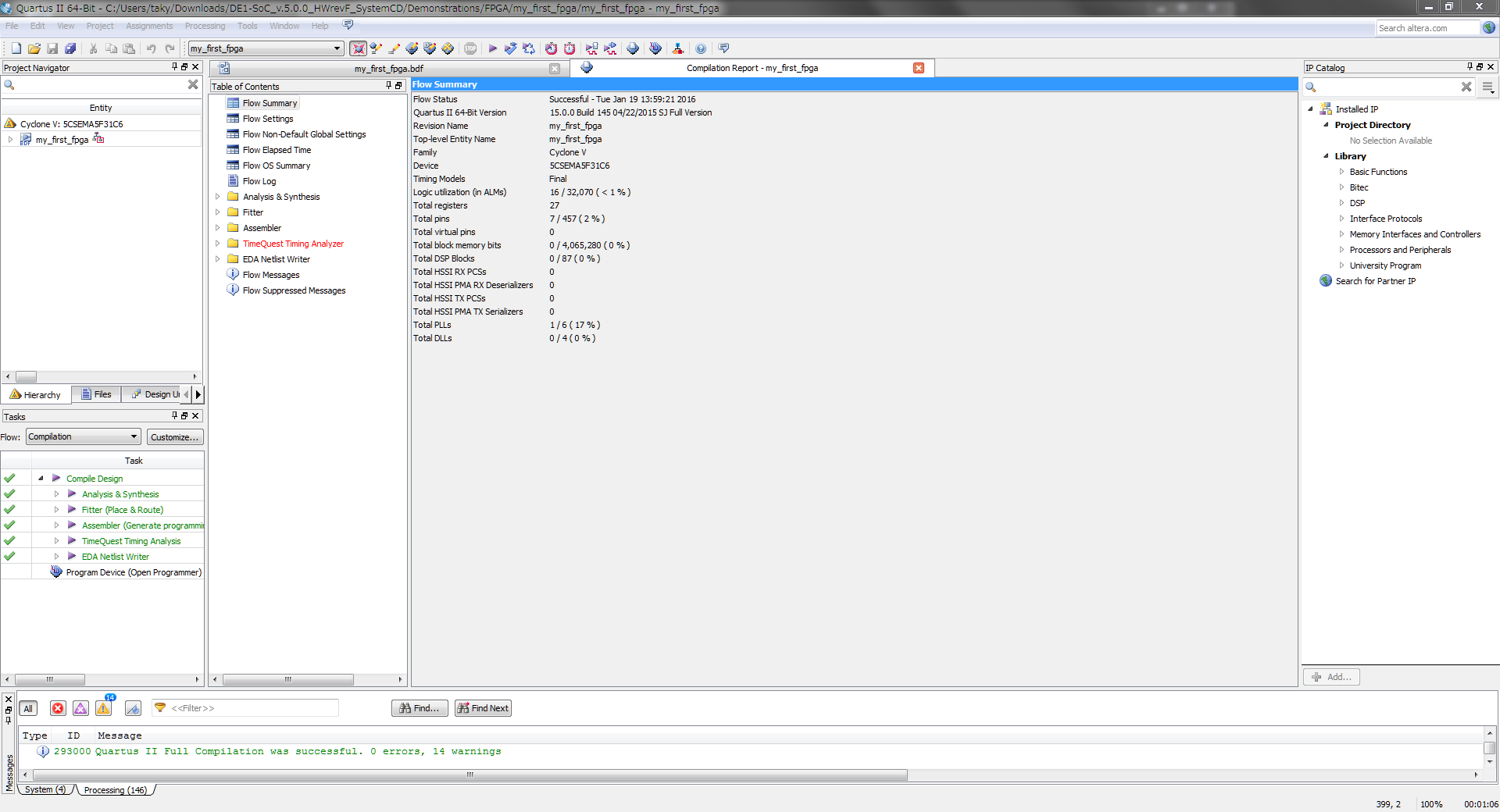Expand Analysis & Synthesis report folder
This screenshot has height=812, width=1500.
point(218,197)
